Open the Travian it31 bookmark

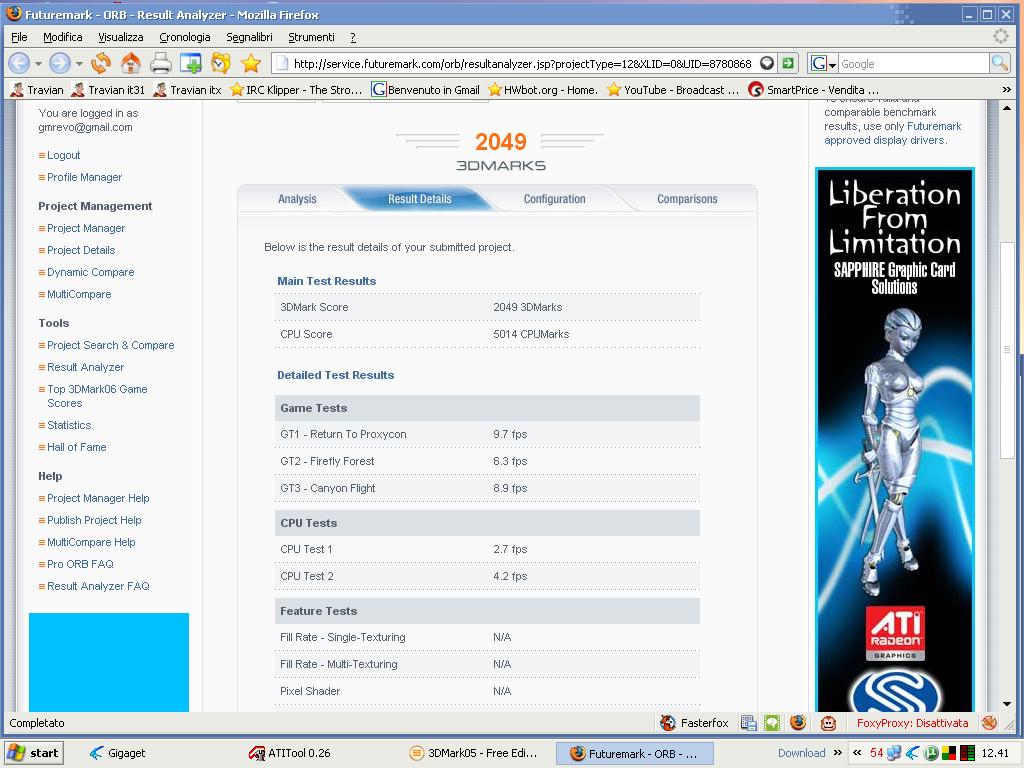point(108,89)
